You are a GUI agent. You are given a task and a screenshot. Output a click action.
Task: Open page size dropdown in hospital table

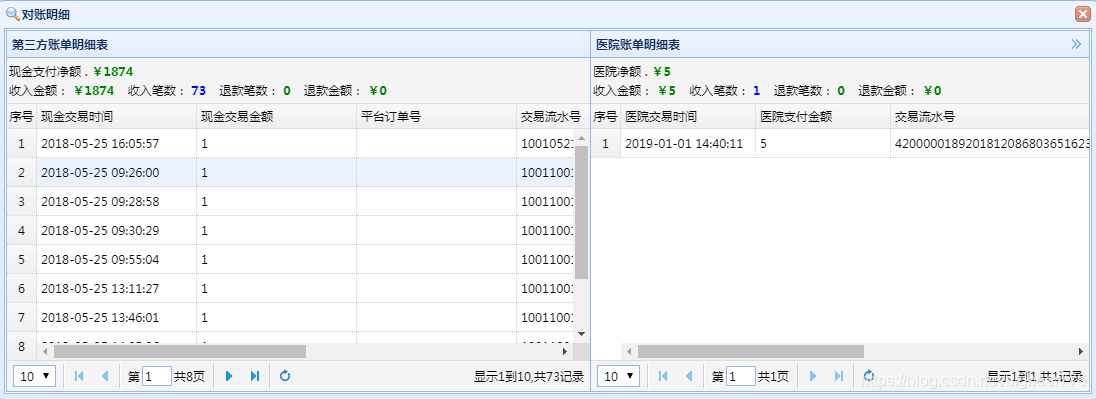pos(619,376)
